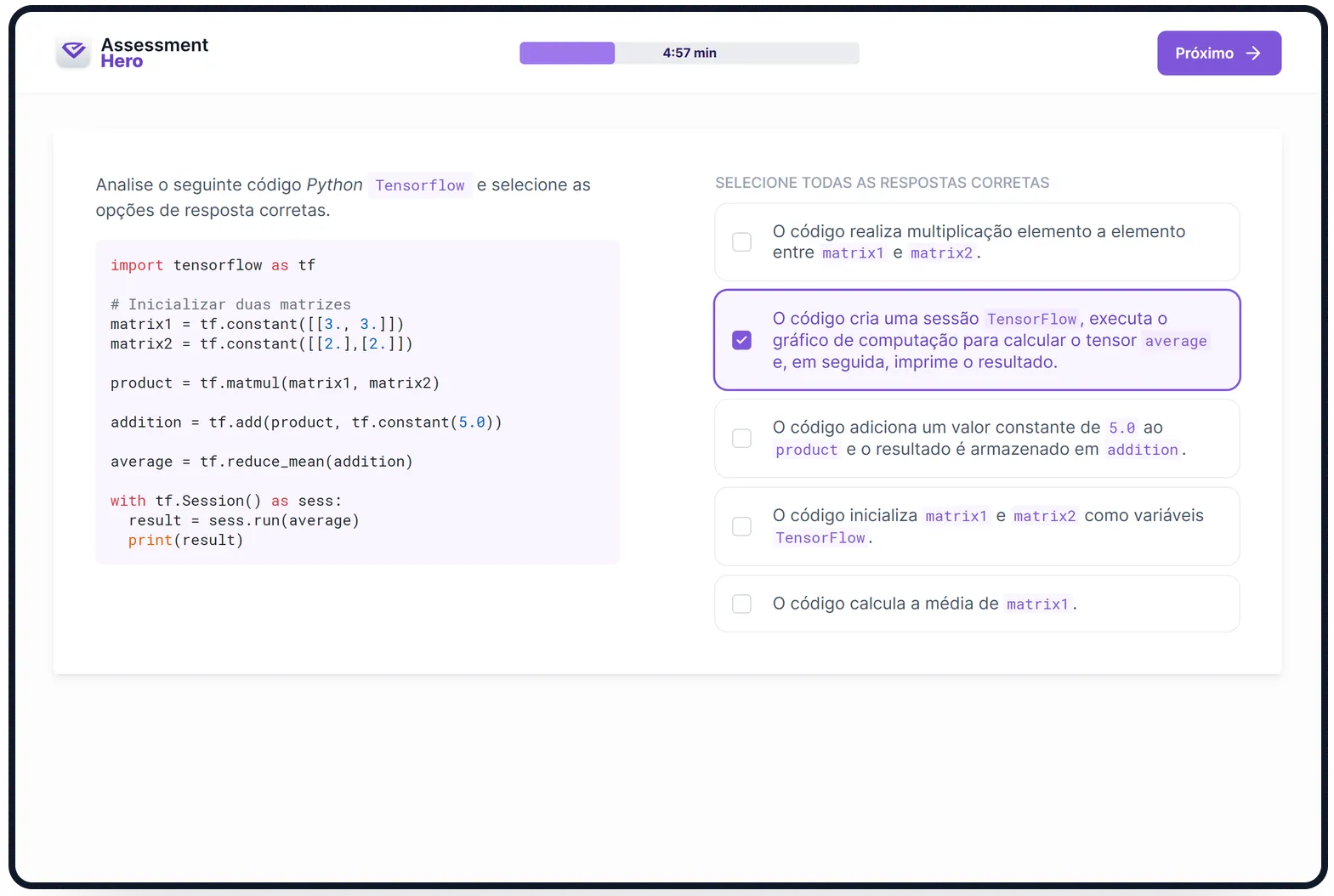Click the 'average' code tag in selected answer
Screen dimensions: 1334x896
pos(1176,341)
